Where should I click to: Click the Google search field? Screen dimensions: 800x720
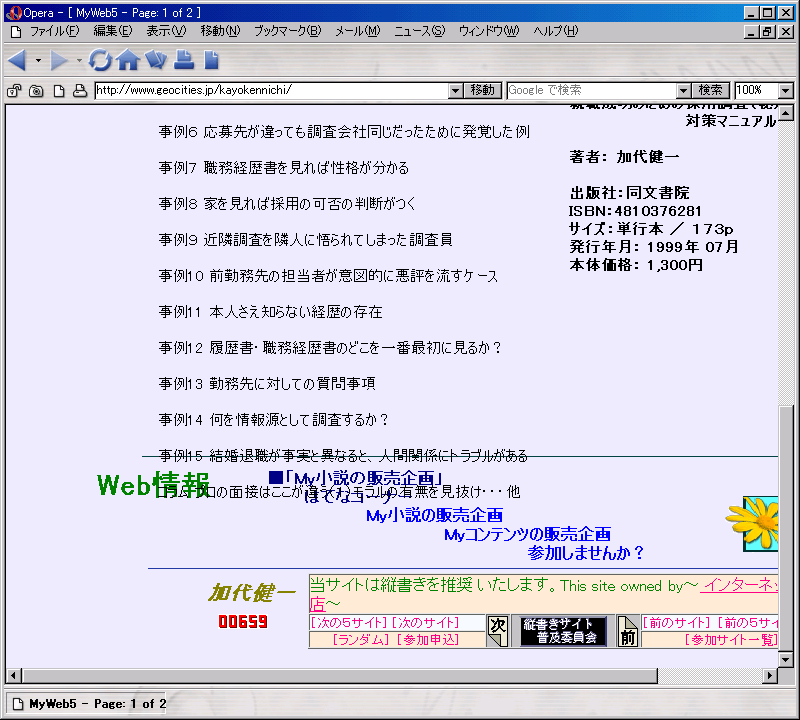click(592, 91)
